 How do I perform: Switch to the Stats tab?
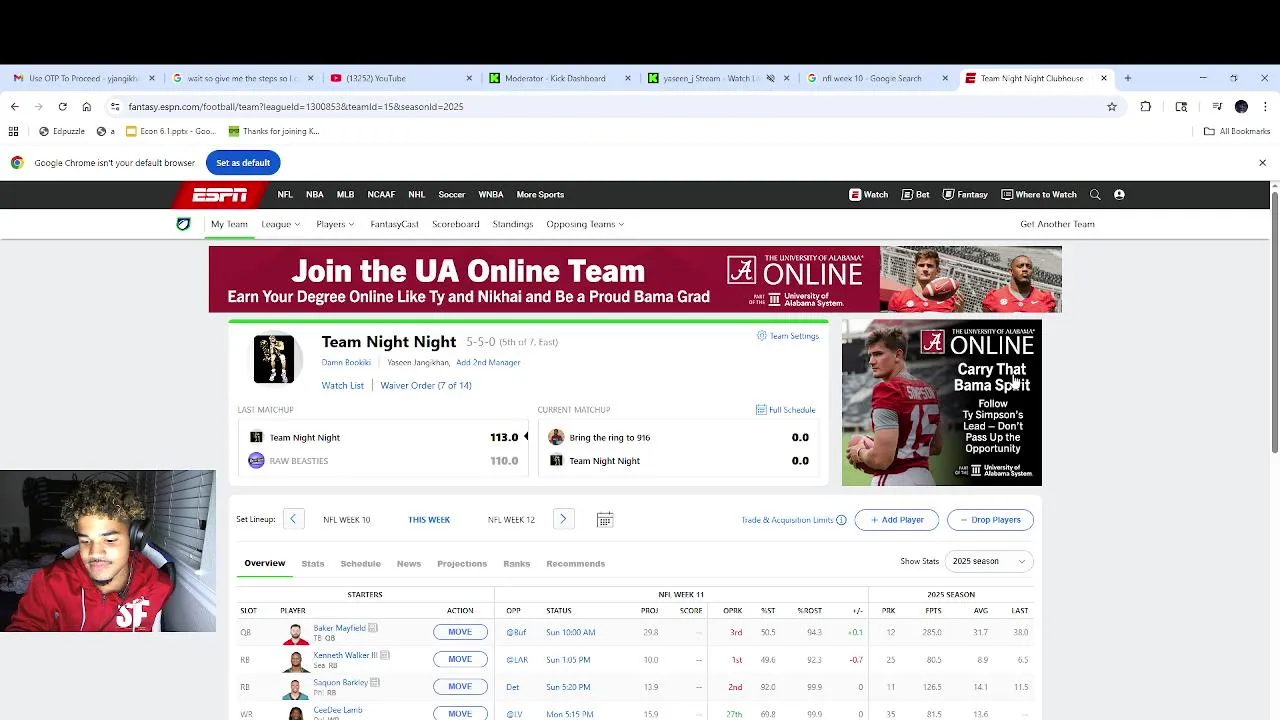tap(313, 564)
